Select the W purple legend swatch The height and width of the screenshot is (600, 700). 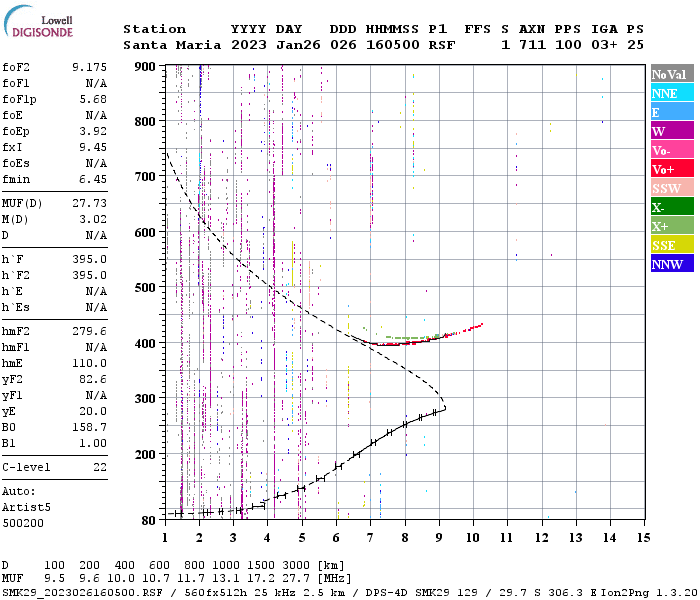[672, 131]
